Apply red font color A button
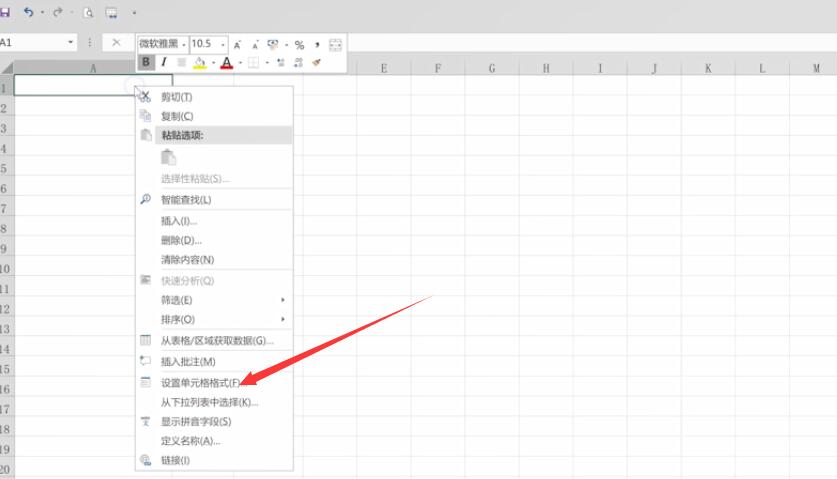Image resolution: width=837 pixels, height=479 pixels. pos(226,63)
